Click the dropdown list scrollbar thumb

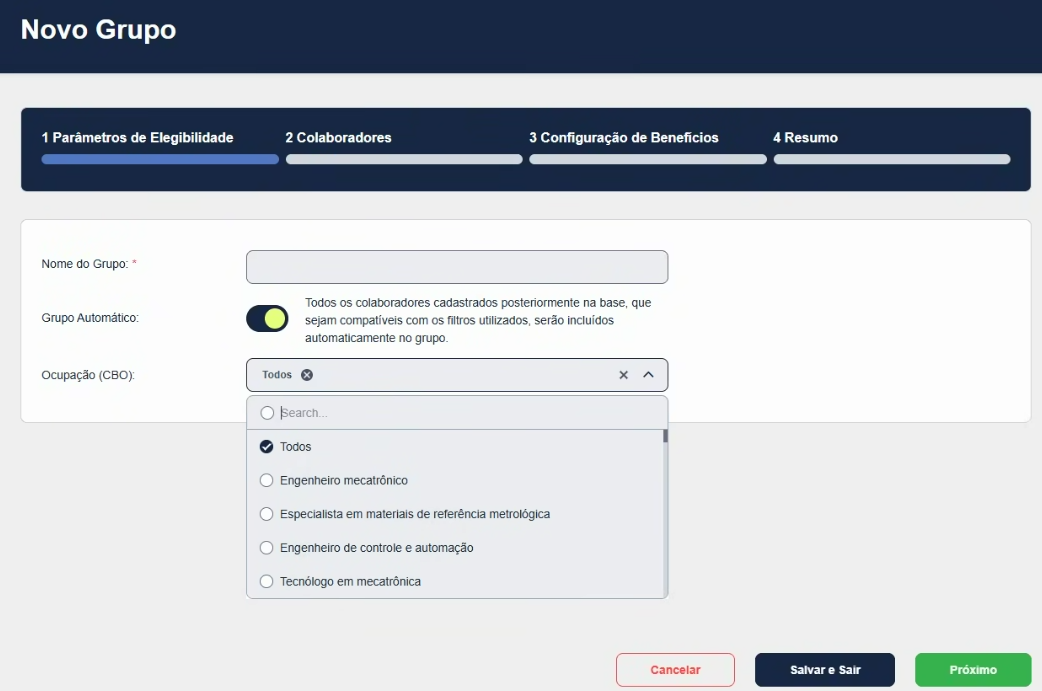coord(665,436)
